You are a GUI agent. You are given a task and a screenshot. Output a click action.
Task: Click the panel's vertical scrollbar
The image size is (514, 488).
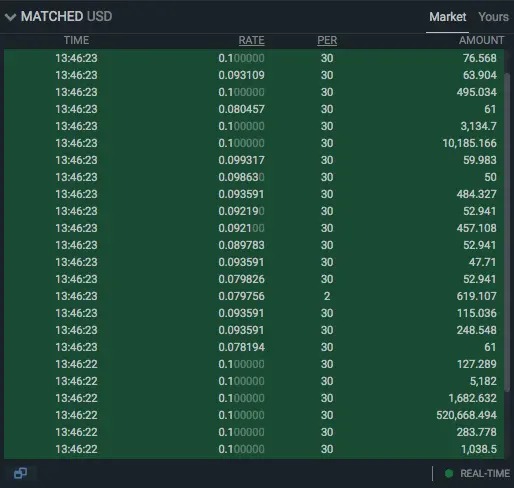507,232
